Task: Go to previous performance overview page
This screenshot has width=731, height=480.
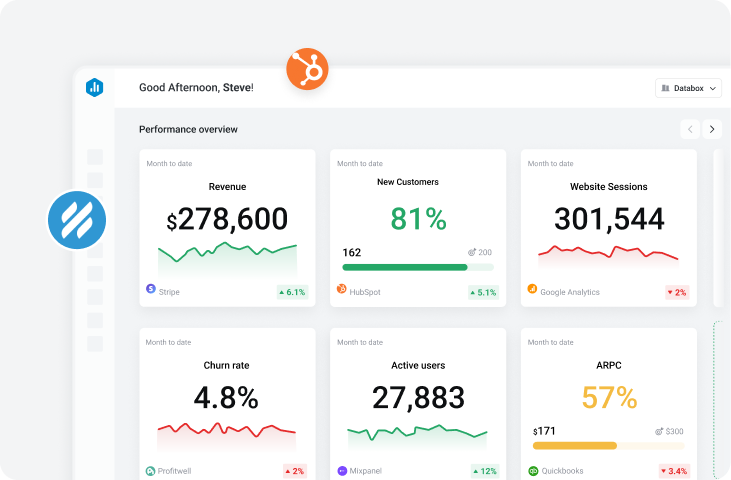Action: pyautogui.click(x=690, y=129)
